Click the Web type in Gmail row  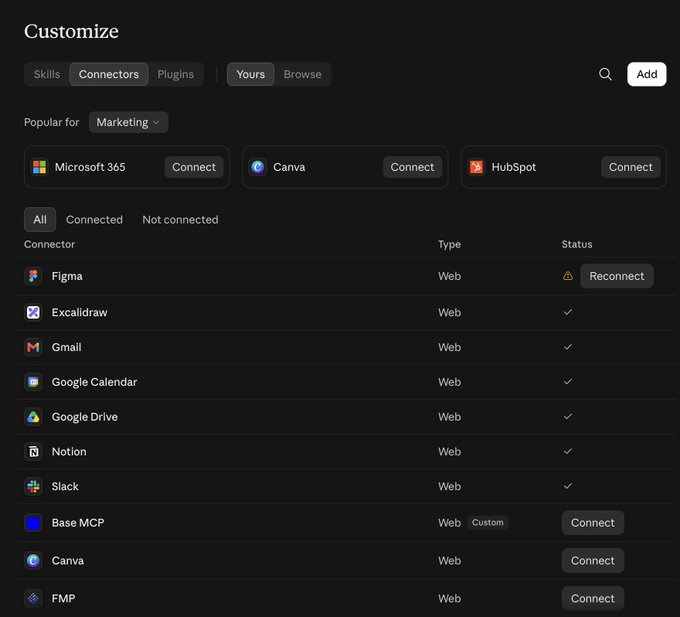tap(449, 347)
